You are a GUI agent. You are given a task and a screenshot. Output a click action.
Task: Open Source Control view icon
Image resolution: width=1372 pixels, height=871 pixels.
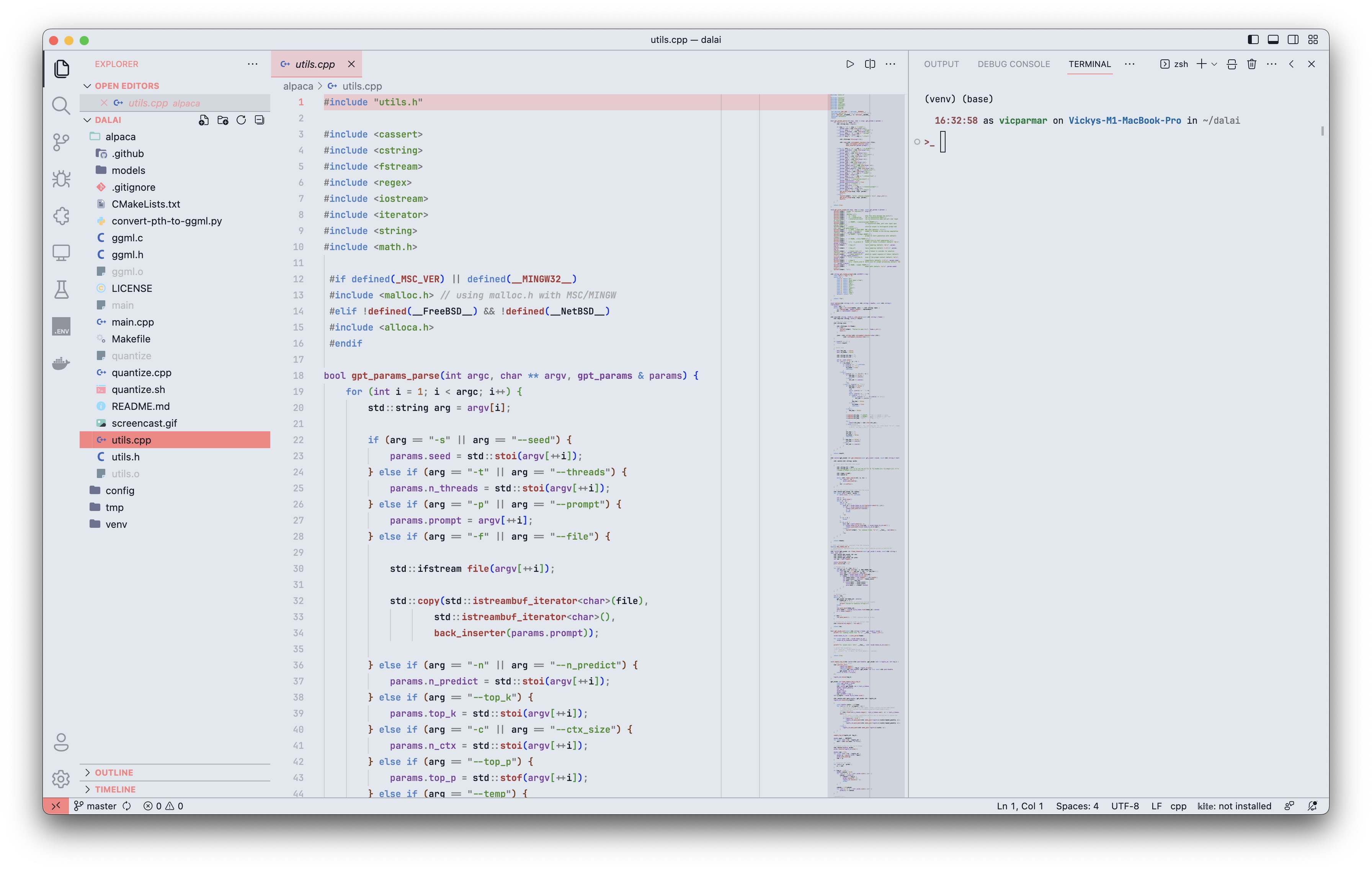click(x=61, y=142)
